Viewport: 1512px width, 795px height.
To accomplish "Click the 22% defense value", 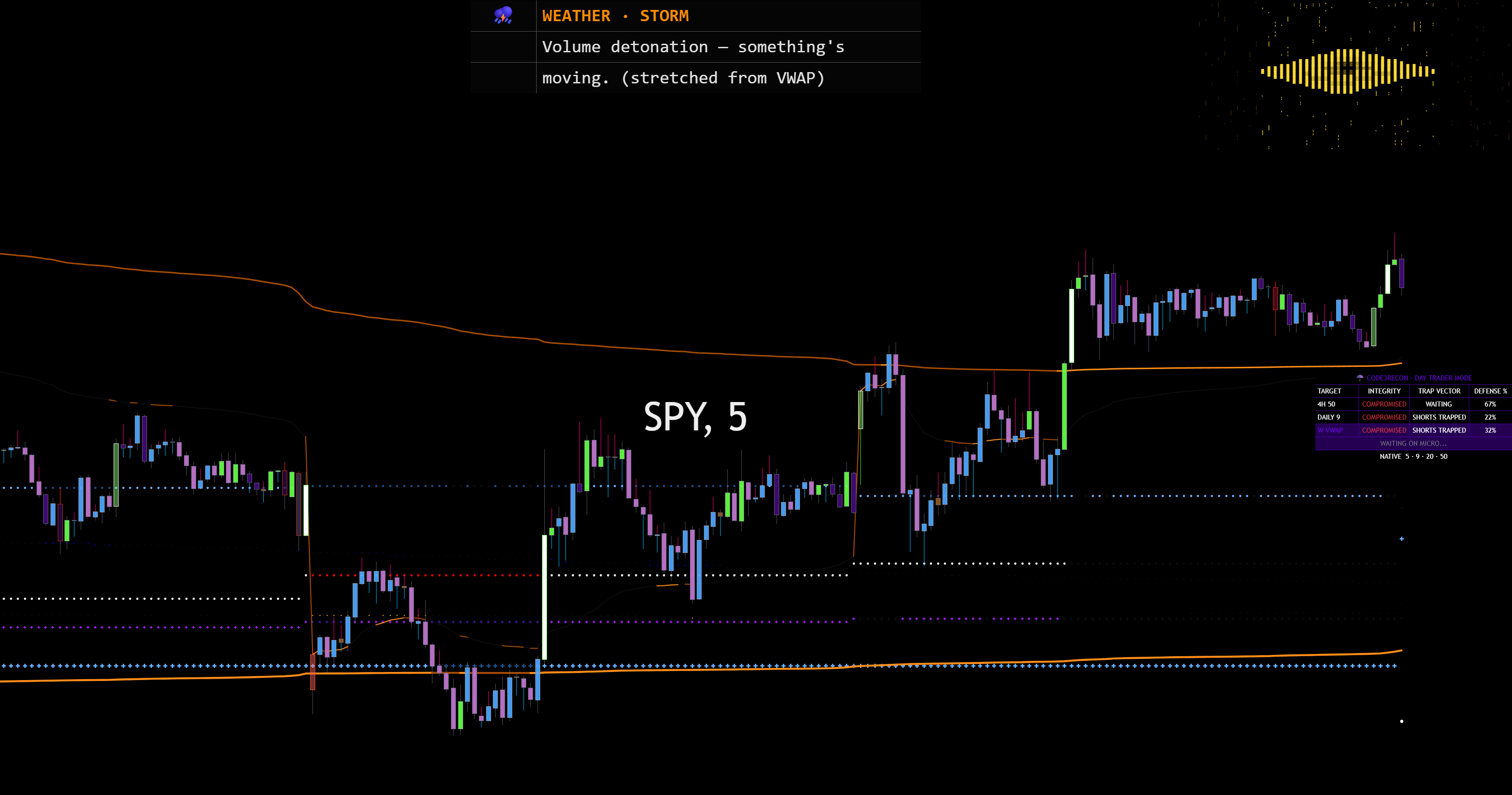I will coord(1490,417).
